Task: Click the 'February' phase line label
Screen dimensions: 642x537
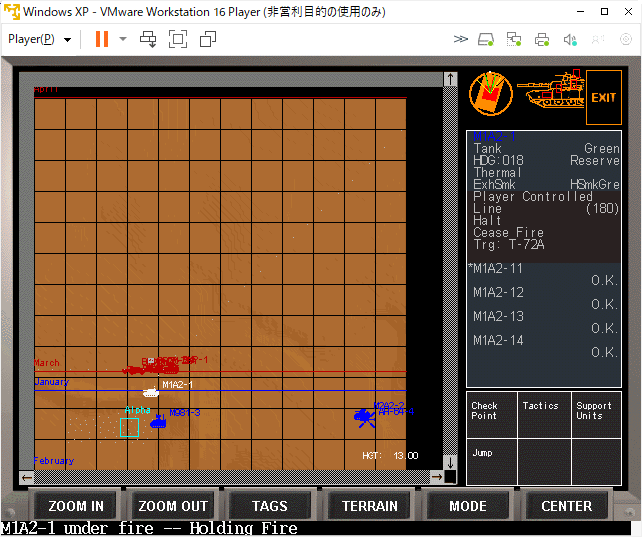Action: (54, 461)
